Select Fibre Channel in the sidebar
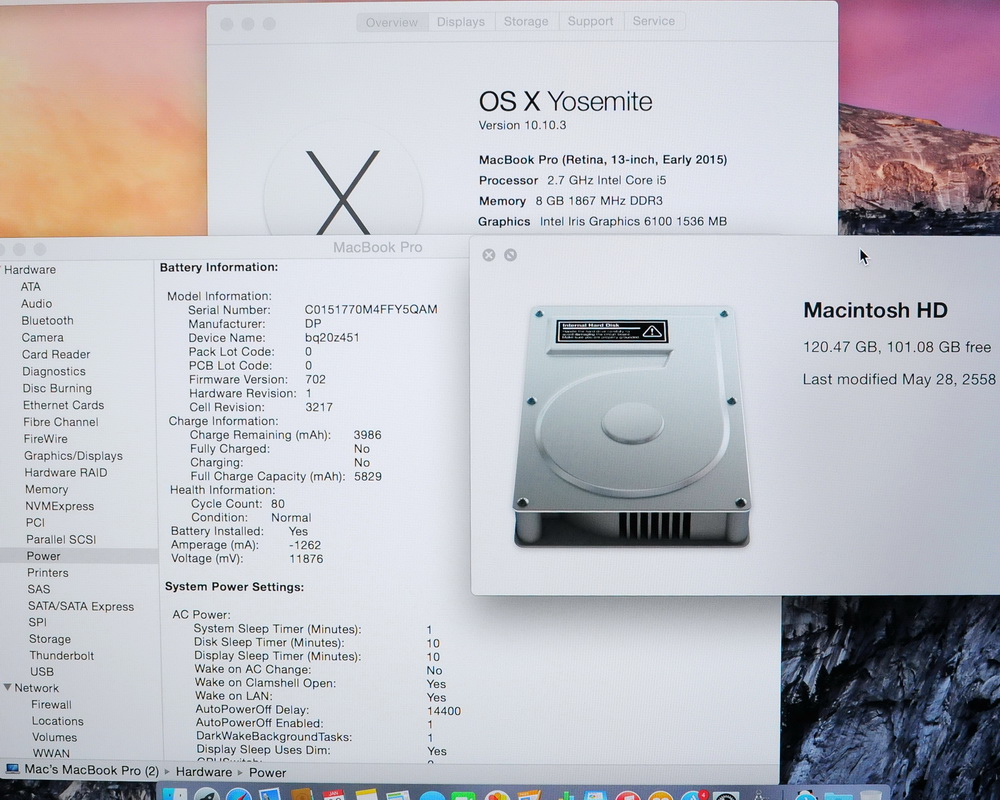1000x800 pixels. coord(61,422)
